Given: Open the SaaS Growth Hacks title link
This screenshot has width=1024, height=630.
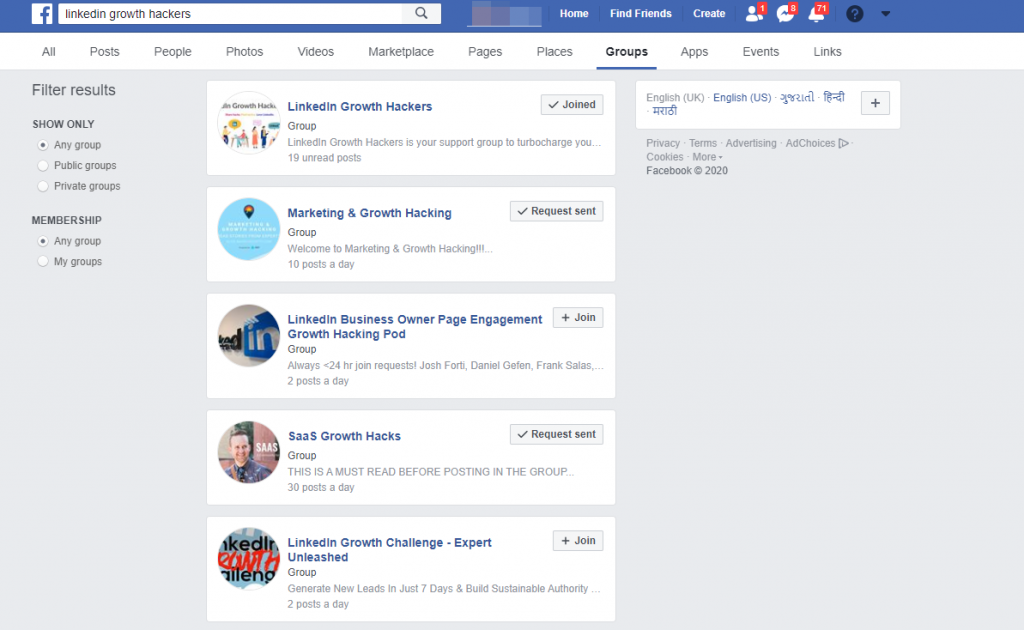Looking at the screenshot, I should coord(344,436).
